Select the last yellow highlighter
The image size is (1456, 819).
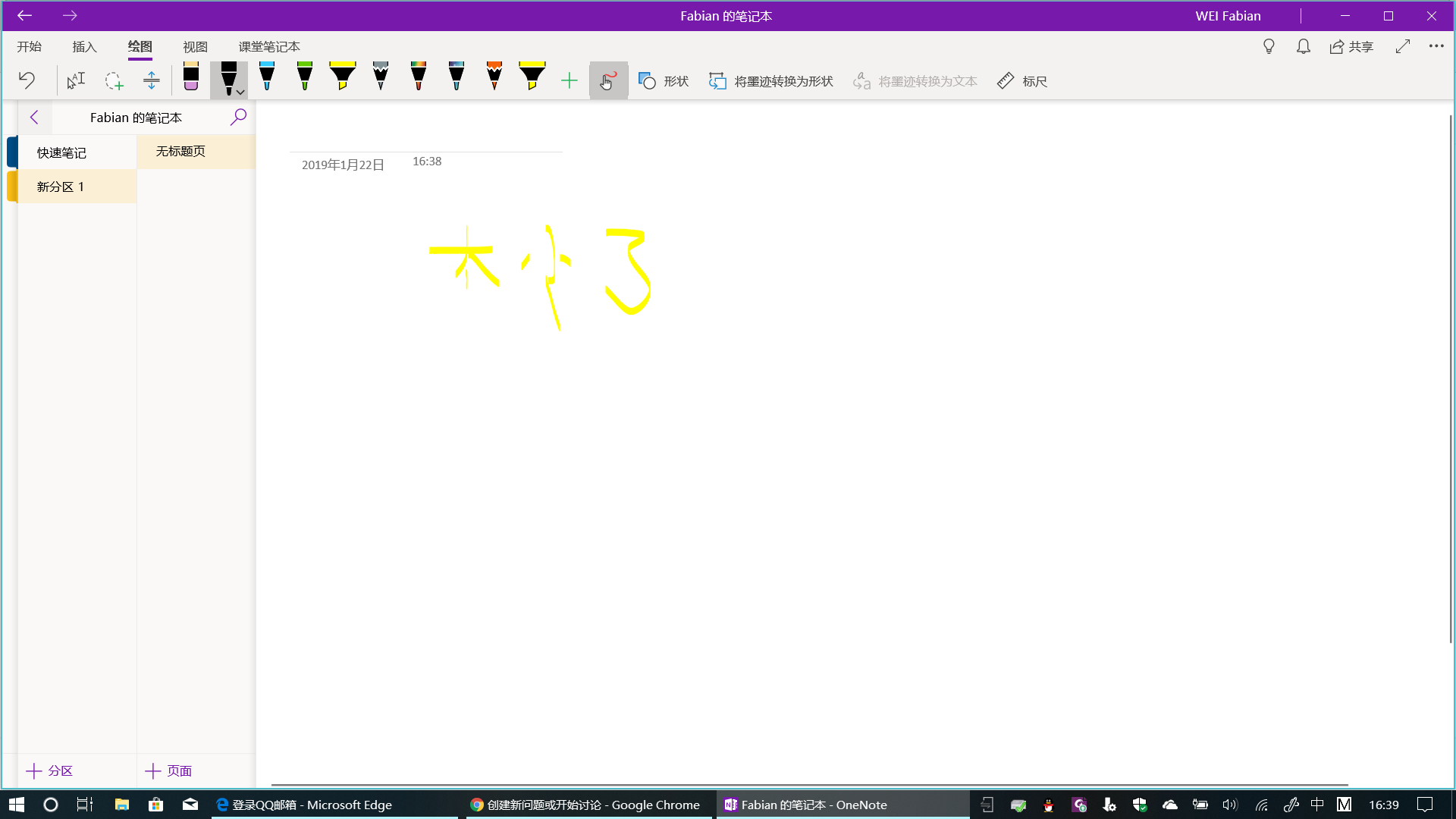pyautogui.click(x=532, y=77)
